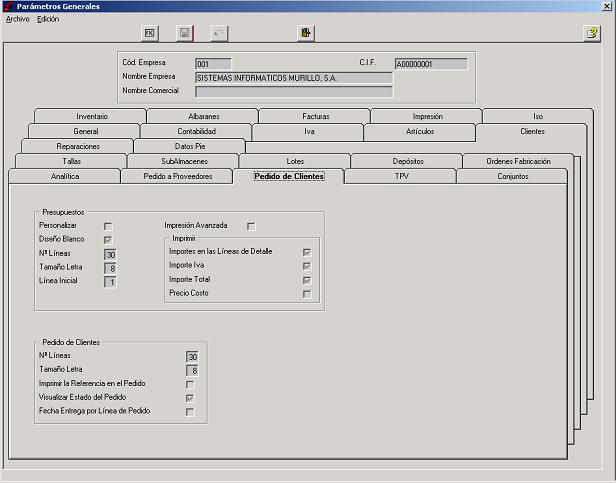Click the undo arrow toolbar icon
The height and width of the screenshot is (483, 616).
coord(219,33)
